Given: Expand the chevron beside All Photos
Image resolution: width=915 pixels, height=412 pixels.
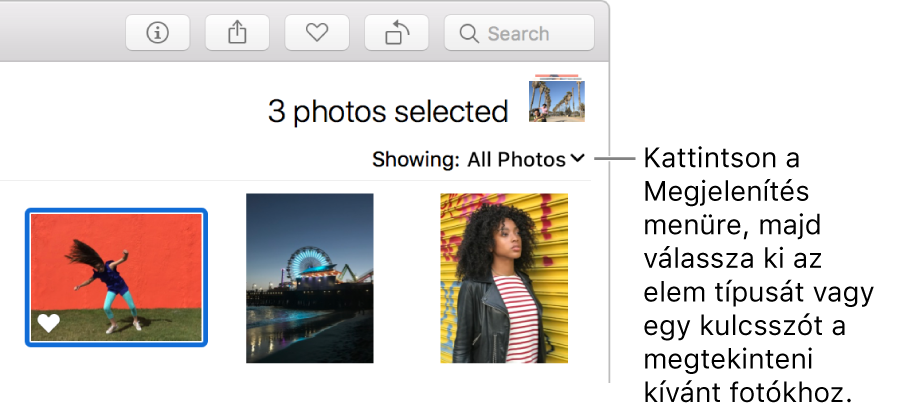Looking at the screenshot, I should click(x=578, y=158).
